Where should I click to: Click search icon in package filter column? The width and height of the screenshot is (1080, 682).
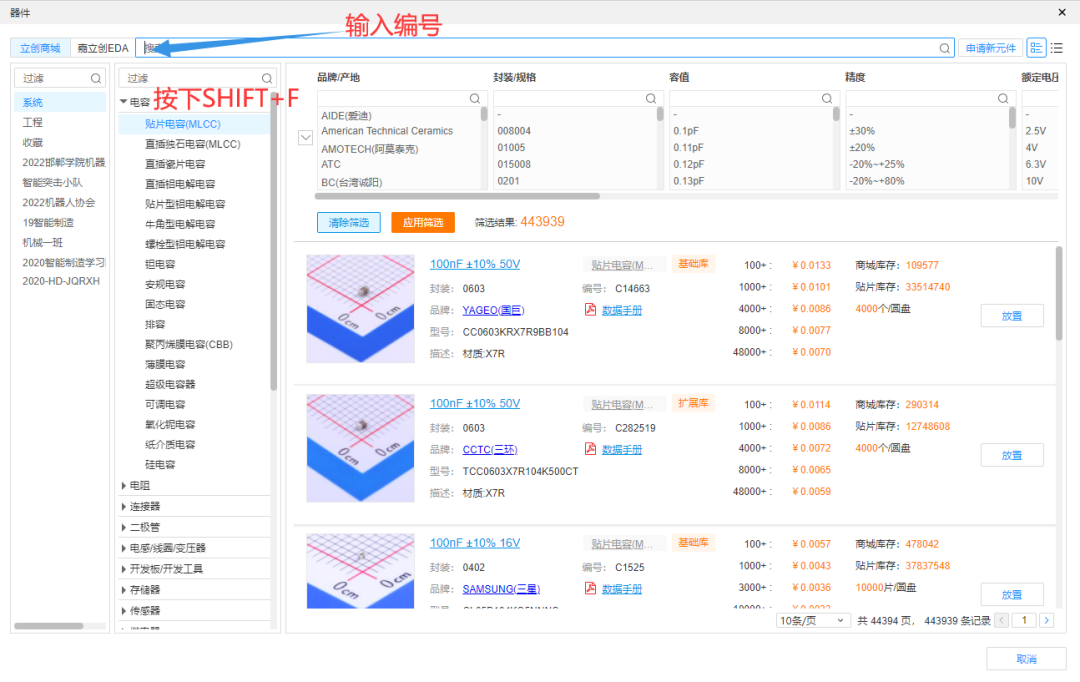(650, 99)
